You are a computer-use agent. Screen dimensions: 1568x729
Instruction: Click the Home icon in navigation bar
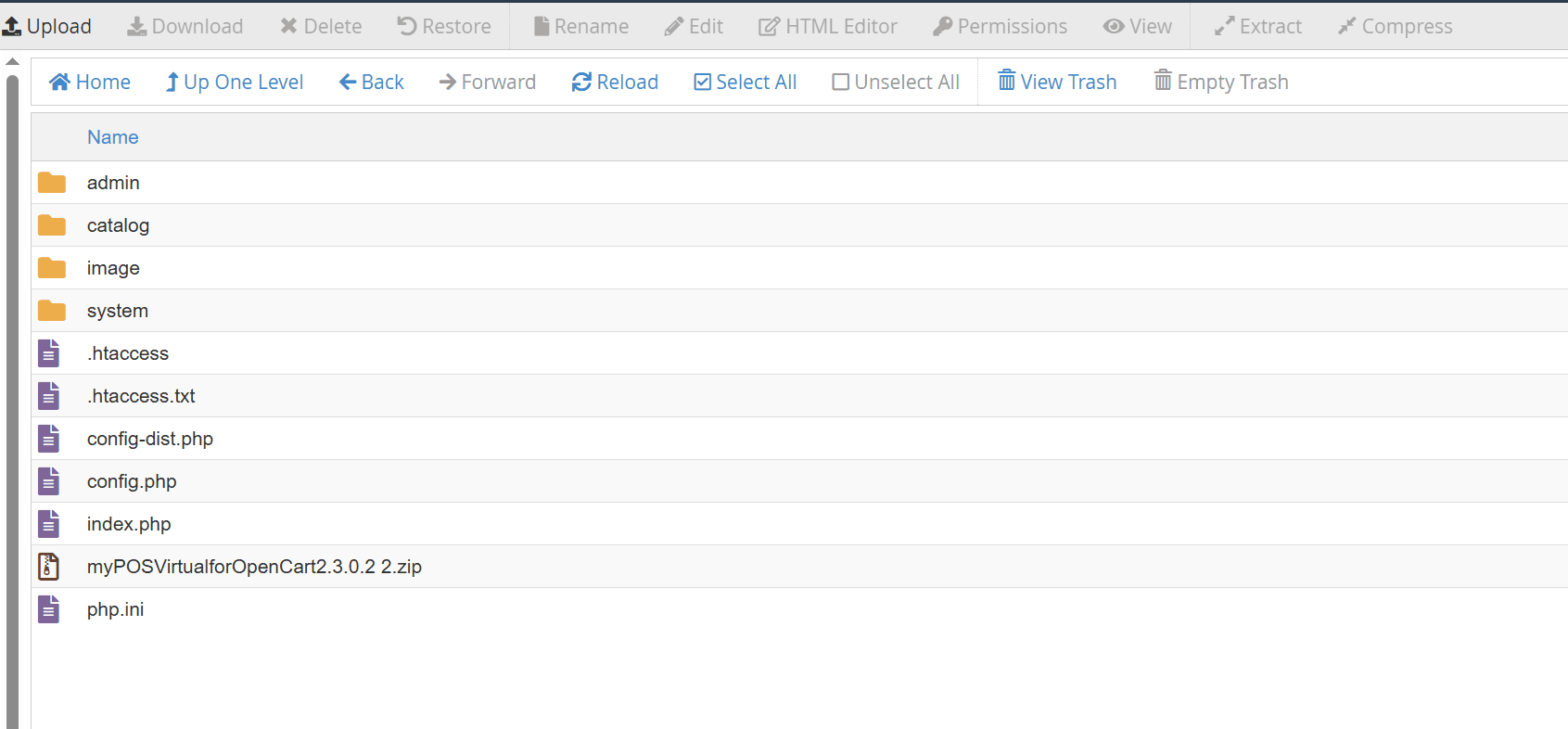60,83
